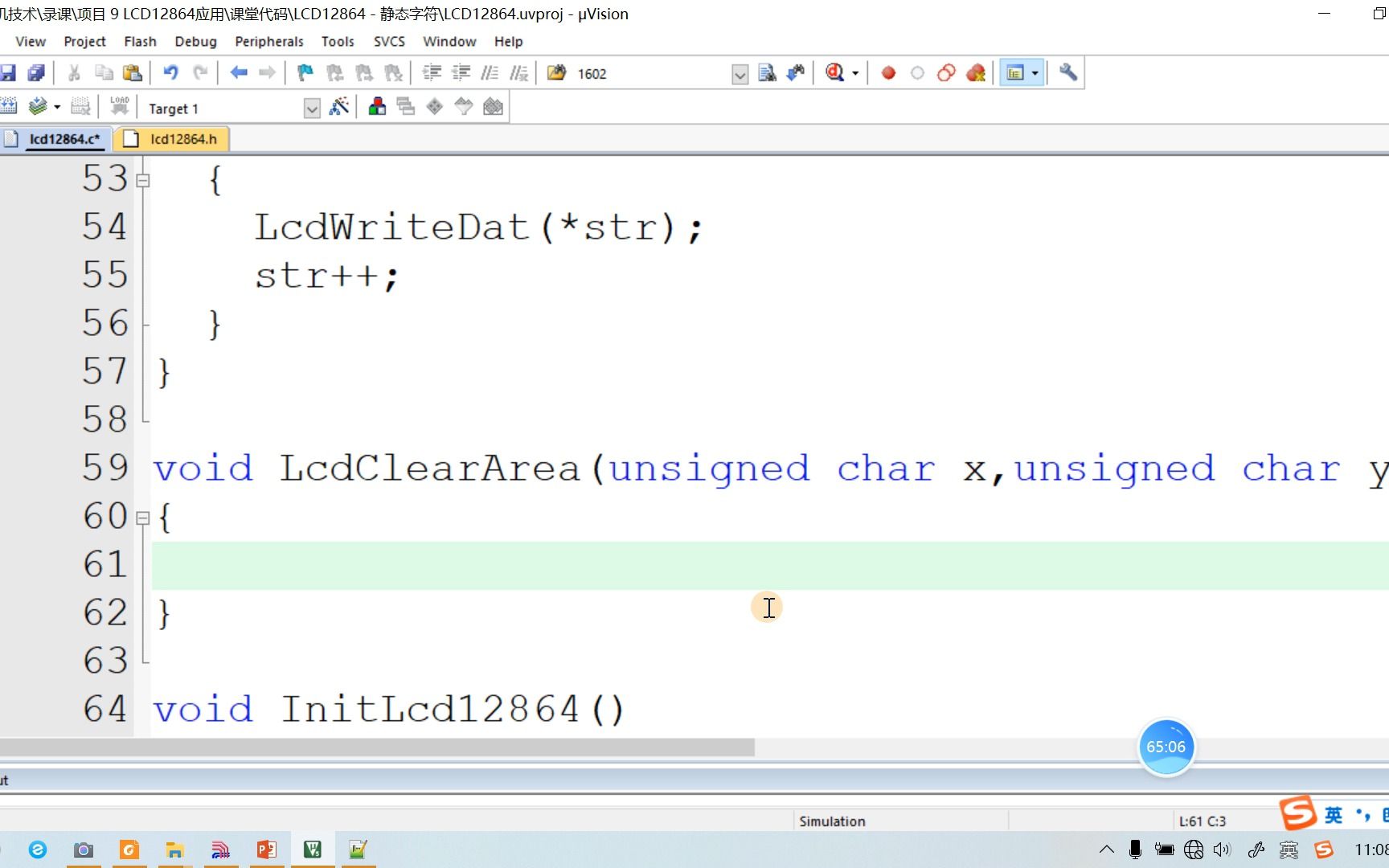Click the 1602 search input field
This screenshot has height=868, width=1389.
(x=652, y=74)
